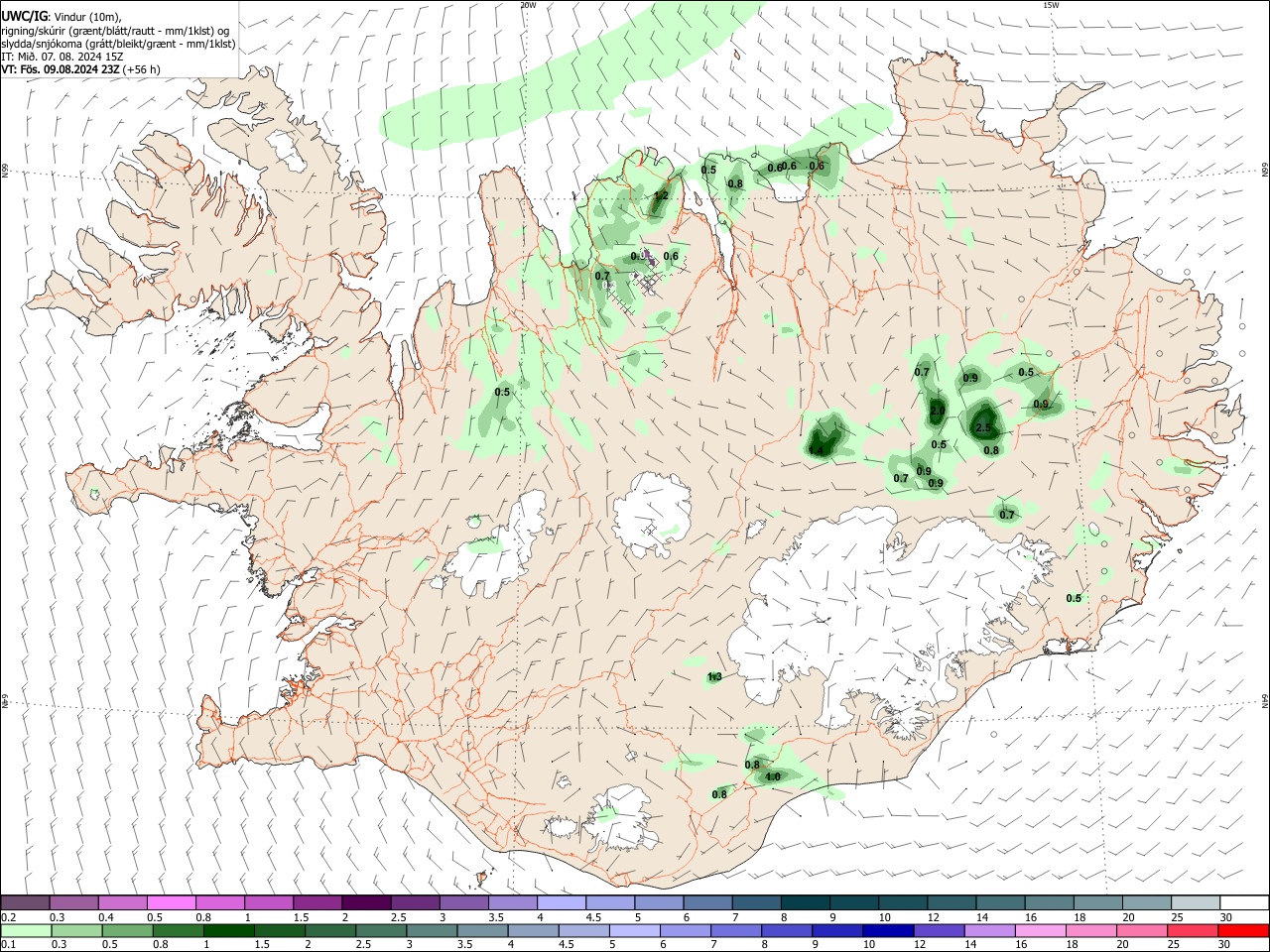Click the '18' label under the bottom legend row
The width and height of the screenshot is (1270, 952).
click(x=1074, y=945)
